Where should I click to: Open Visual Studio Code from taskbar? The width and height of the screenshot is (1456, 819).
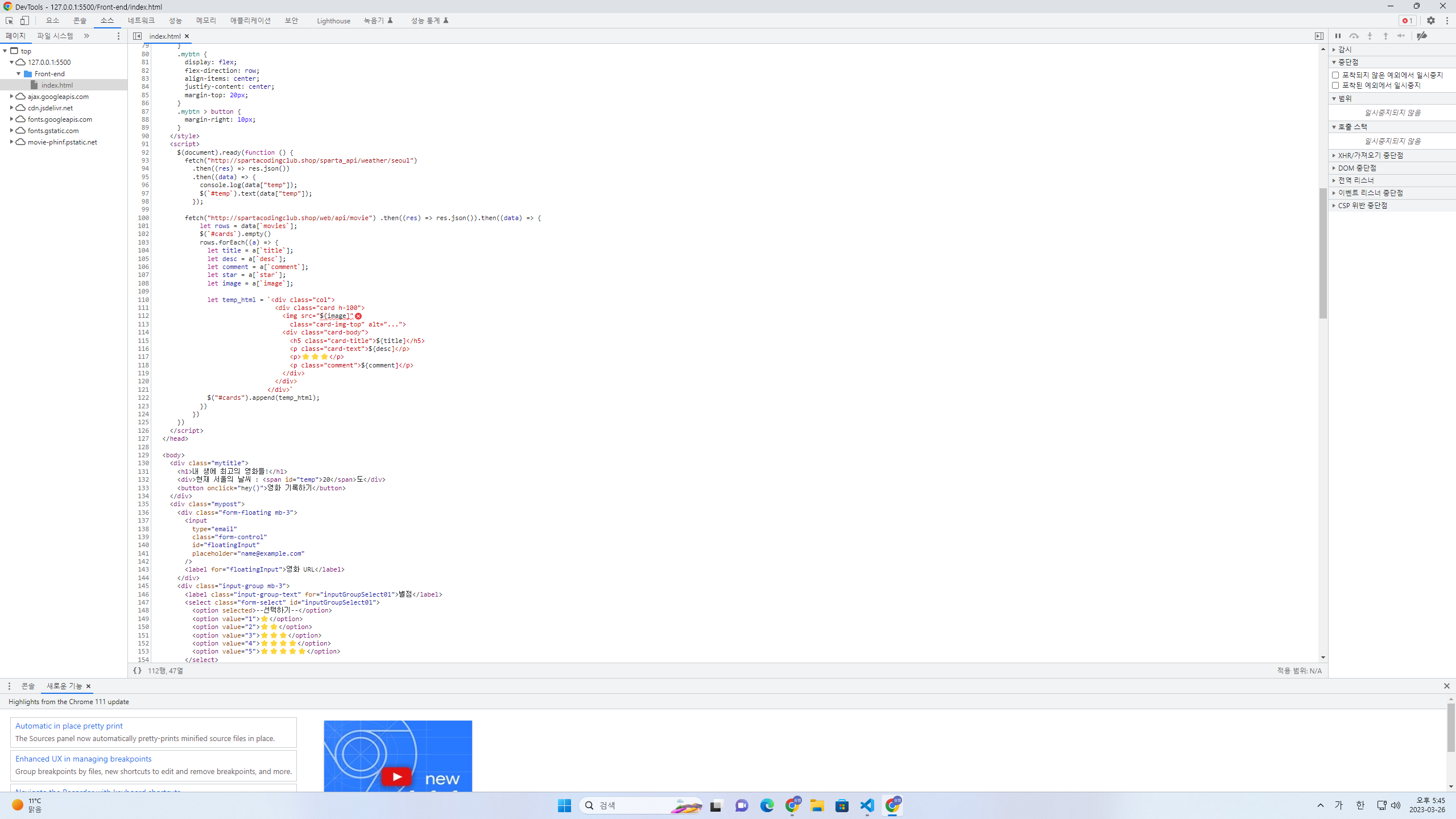[x=867, y=805]
